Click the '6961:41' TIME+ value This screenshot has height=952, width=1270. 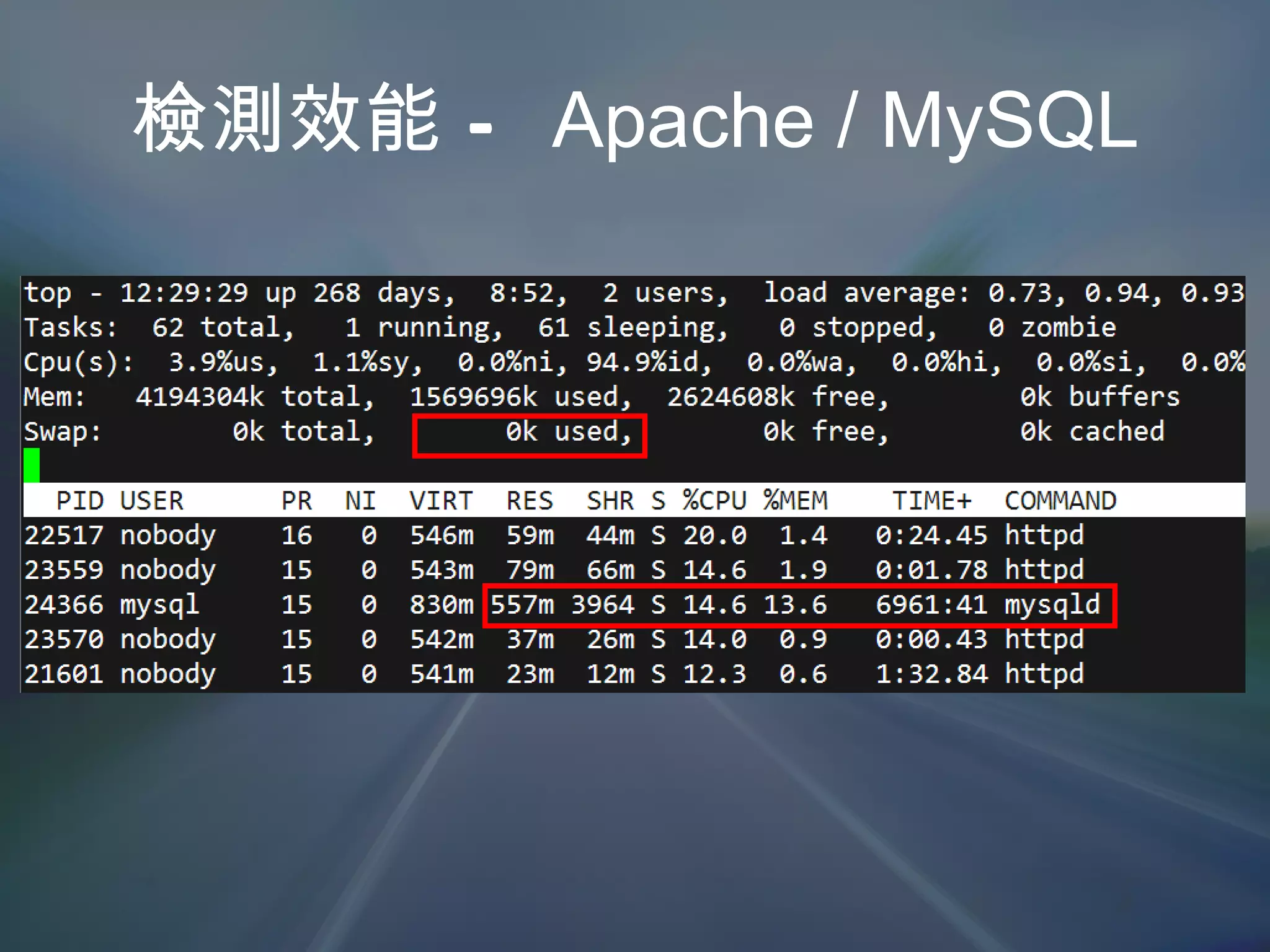[x=932, y=605]
